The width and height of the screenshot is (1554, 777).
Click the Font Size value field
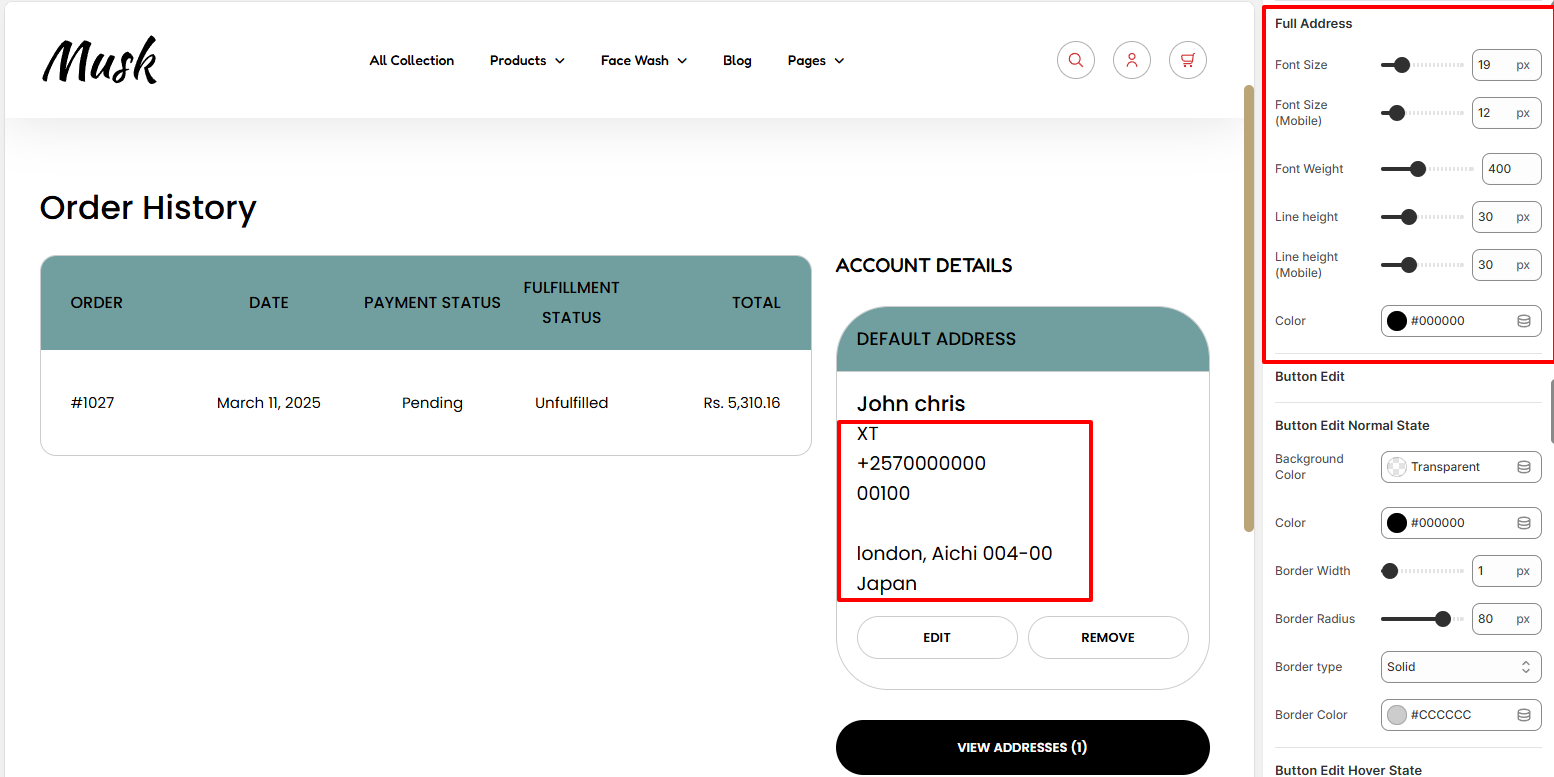tap(1507, 65)
